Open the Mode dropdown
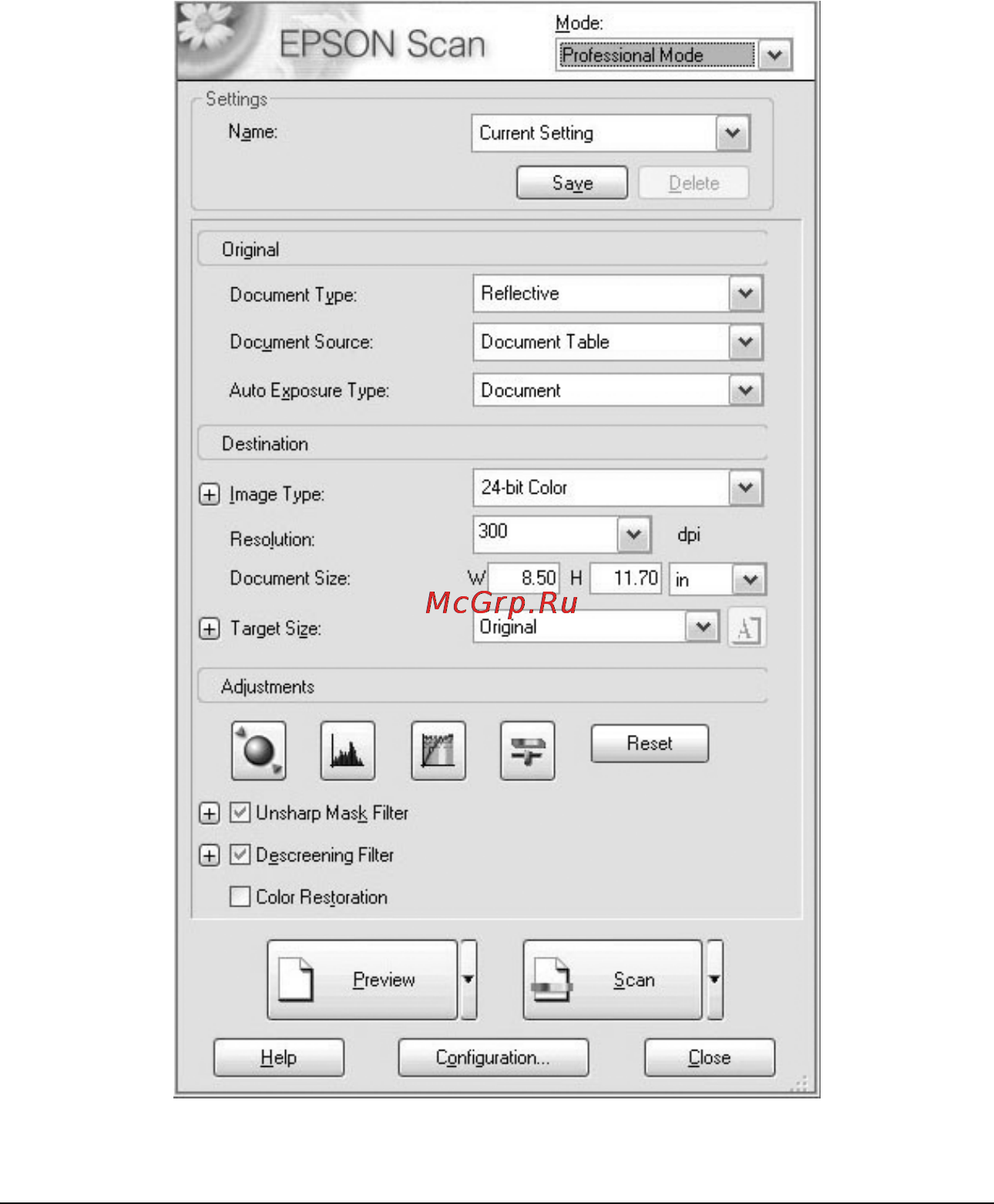Viewport: 994px width, 1204px height. pos(775,55)
